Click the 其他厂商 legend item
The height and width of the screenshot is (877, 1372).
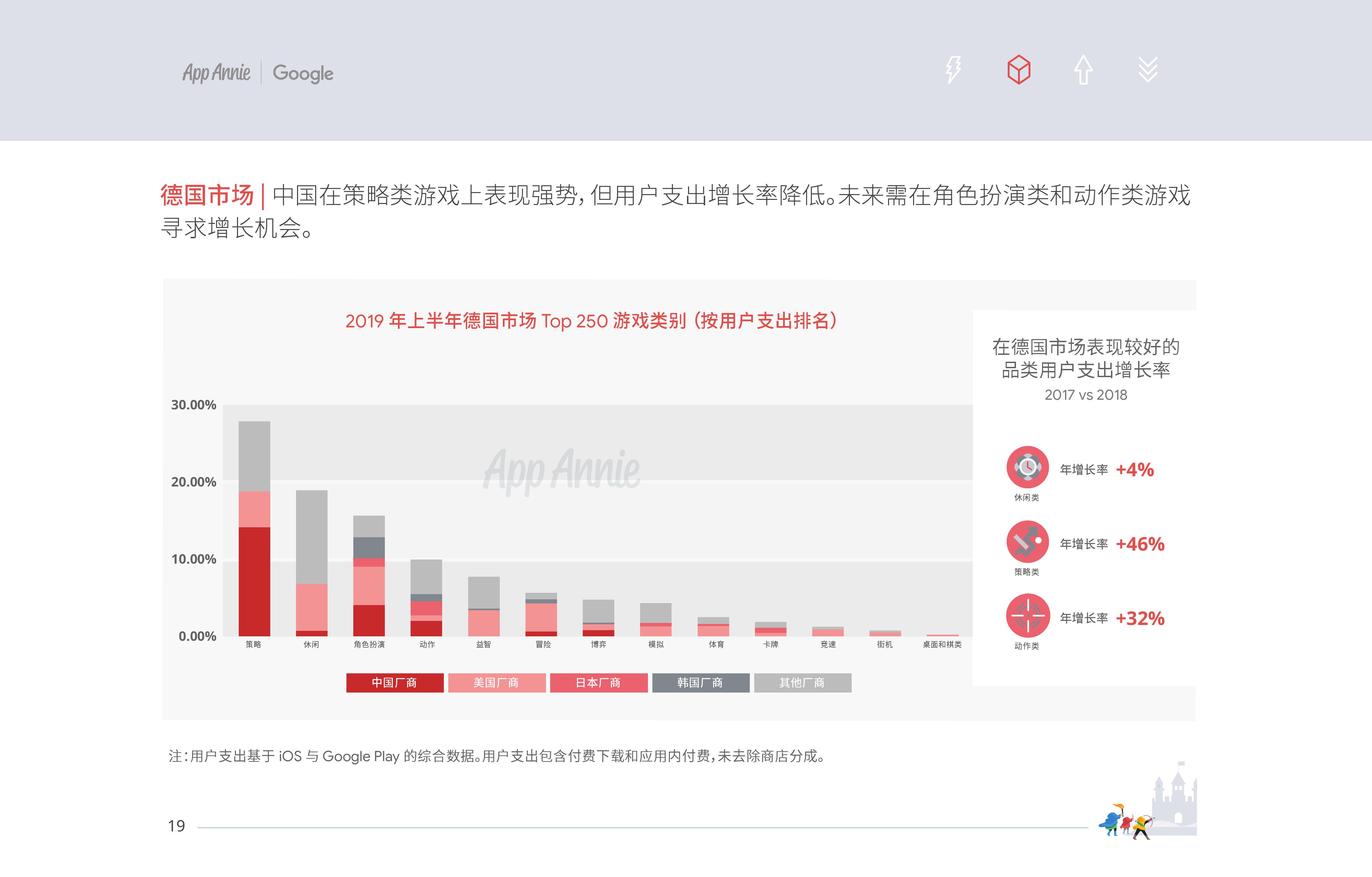pyautogui.click(x=802, y=683)
